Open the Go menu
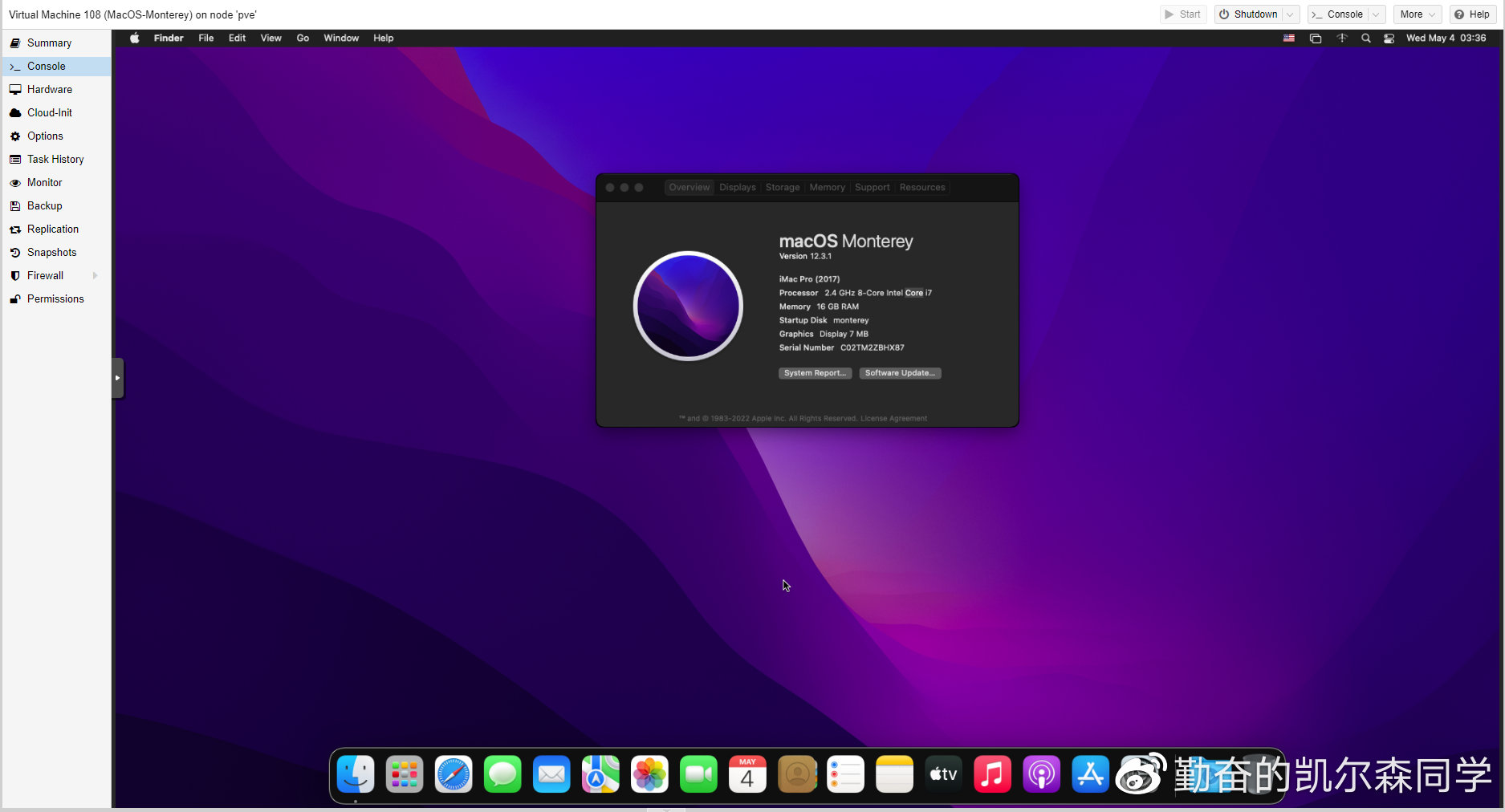Screen dimensions: 1505x812 (303, 38)
